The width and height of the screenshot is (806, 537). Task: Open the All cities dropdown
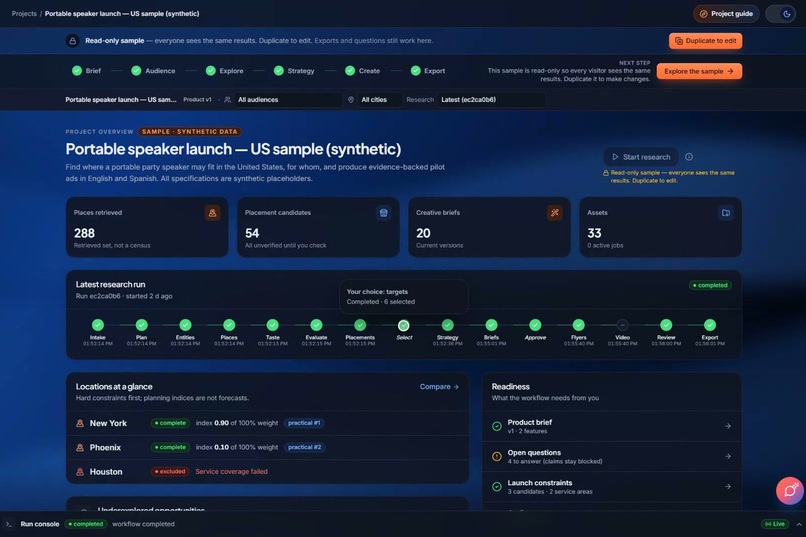(x=379, y=100)
